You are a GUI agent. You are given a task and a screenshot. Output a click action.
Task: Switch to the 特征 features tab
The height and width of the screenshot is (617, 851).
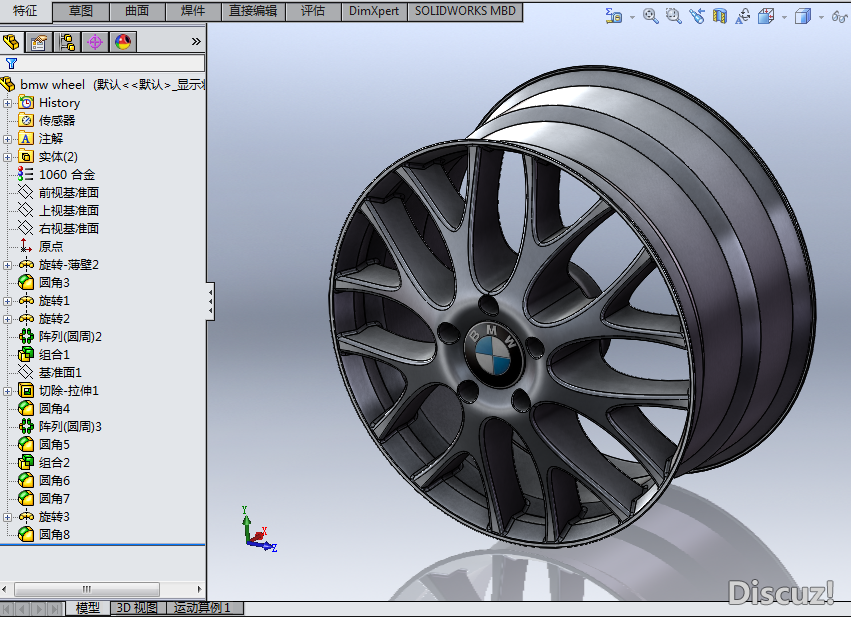coord(26,11)
